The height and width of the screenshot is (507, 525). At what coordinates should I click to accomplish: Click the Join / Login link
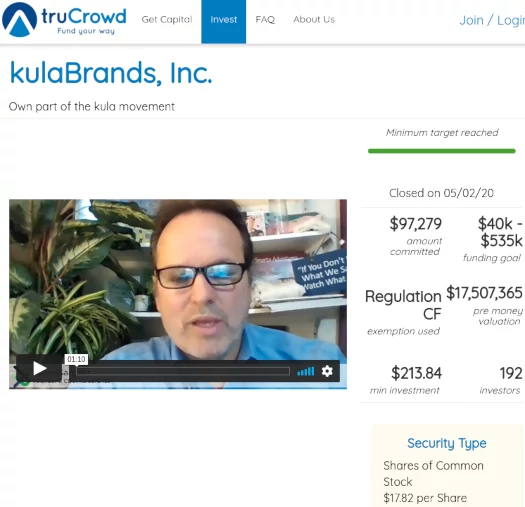pyautogui.click(x=492, y=20)
